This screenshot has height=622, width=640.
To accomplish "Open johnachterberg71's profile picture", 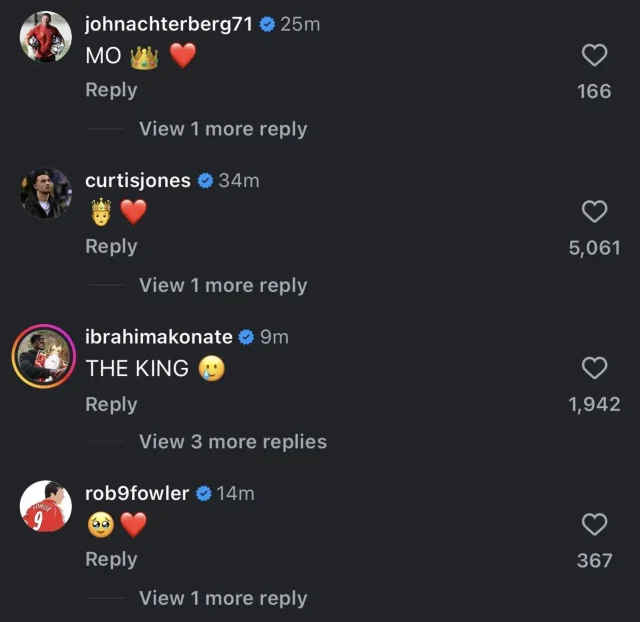I will (46, 37).
